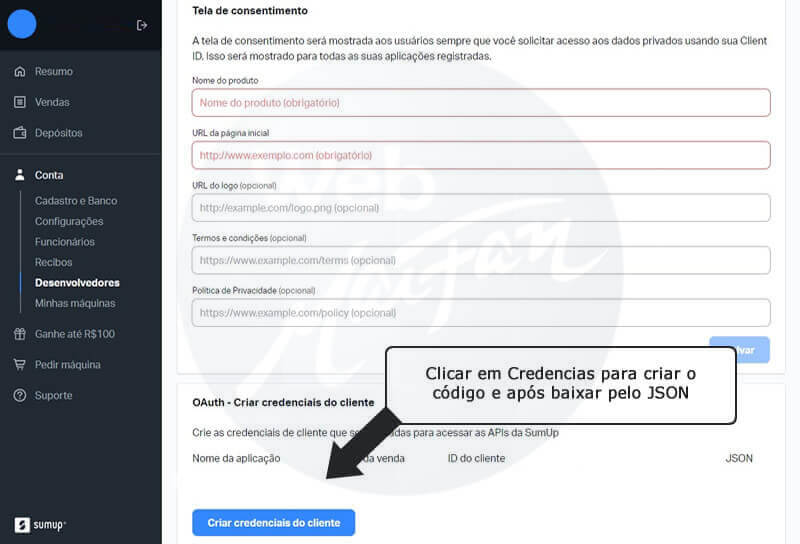Click the logout icon in sidebar header
Screen dimensions: 800x544
tap(142, 25)
